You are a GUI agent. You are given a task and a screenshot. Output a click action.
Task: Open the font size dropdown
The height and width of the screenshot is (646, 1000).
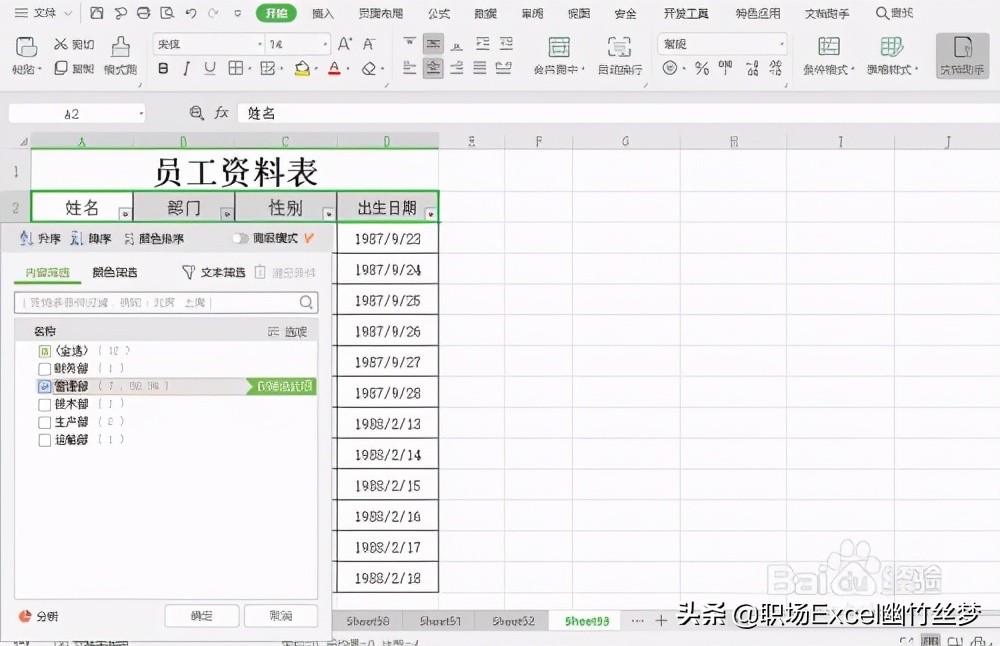[x=327, y=43]
